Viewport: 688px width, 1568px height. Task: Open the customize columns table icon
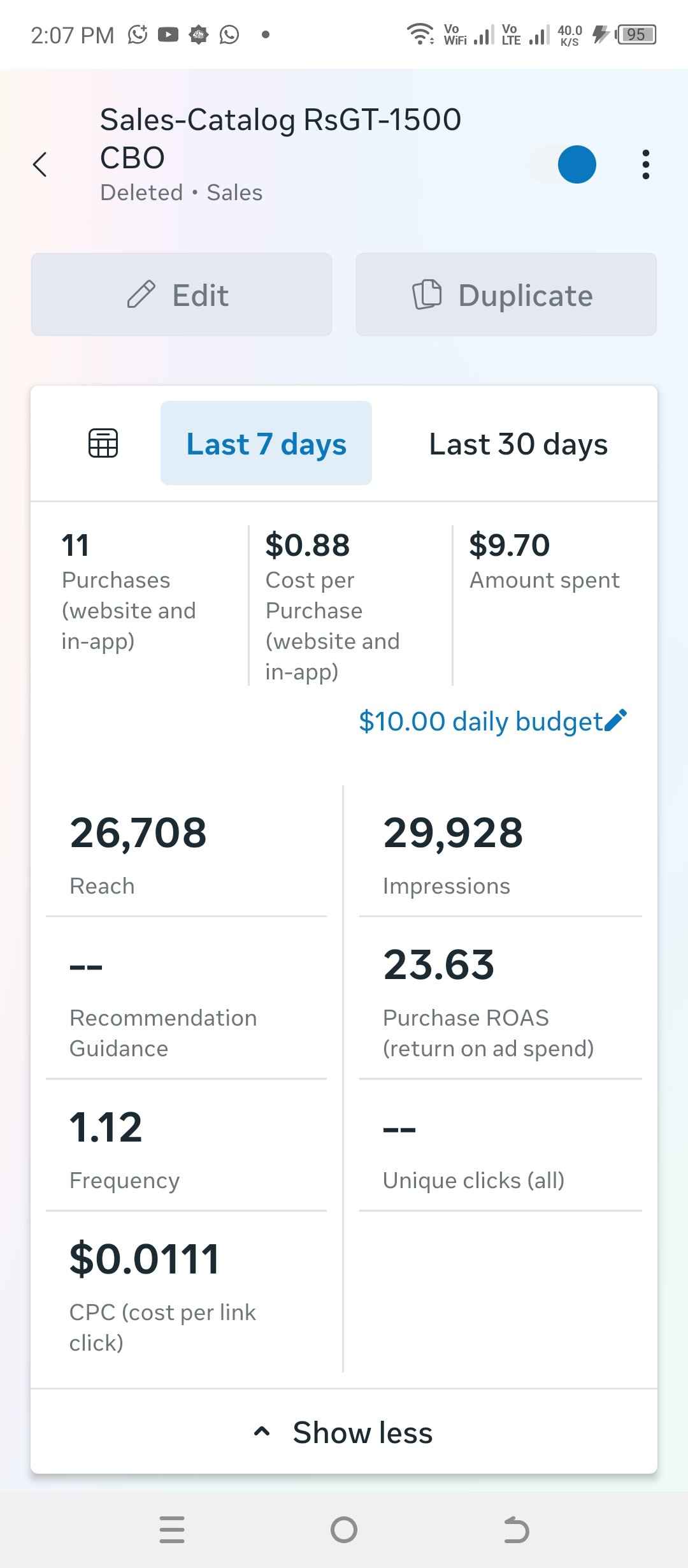tap(103, 443)
